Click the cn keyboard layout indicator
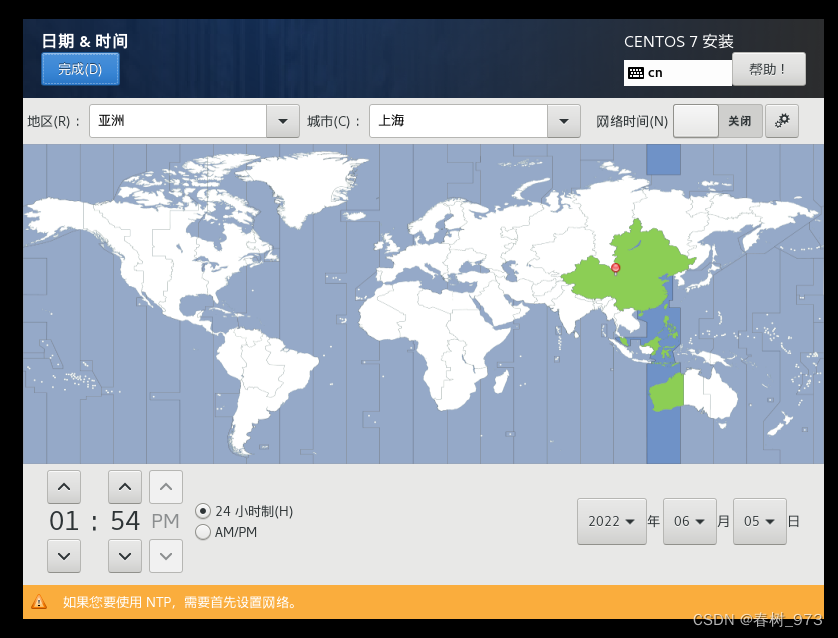The image size is (838, 638). pyautogui.click(x=677, y=73)
